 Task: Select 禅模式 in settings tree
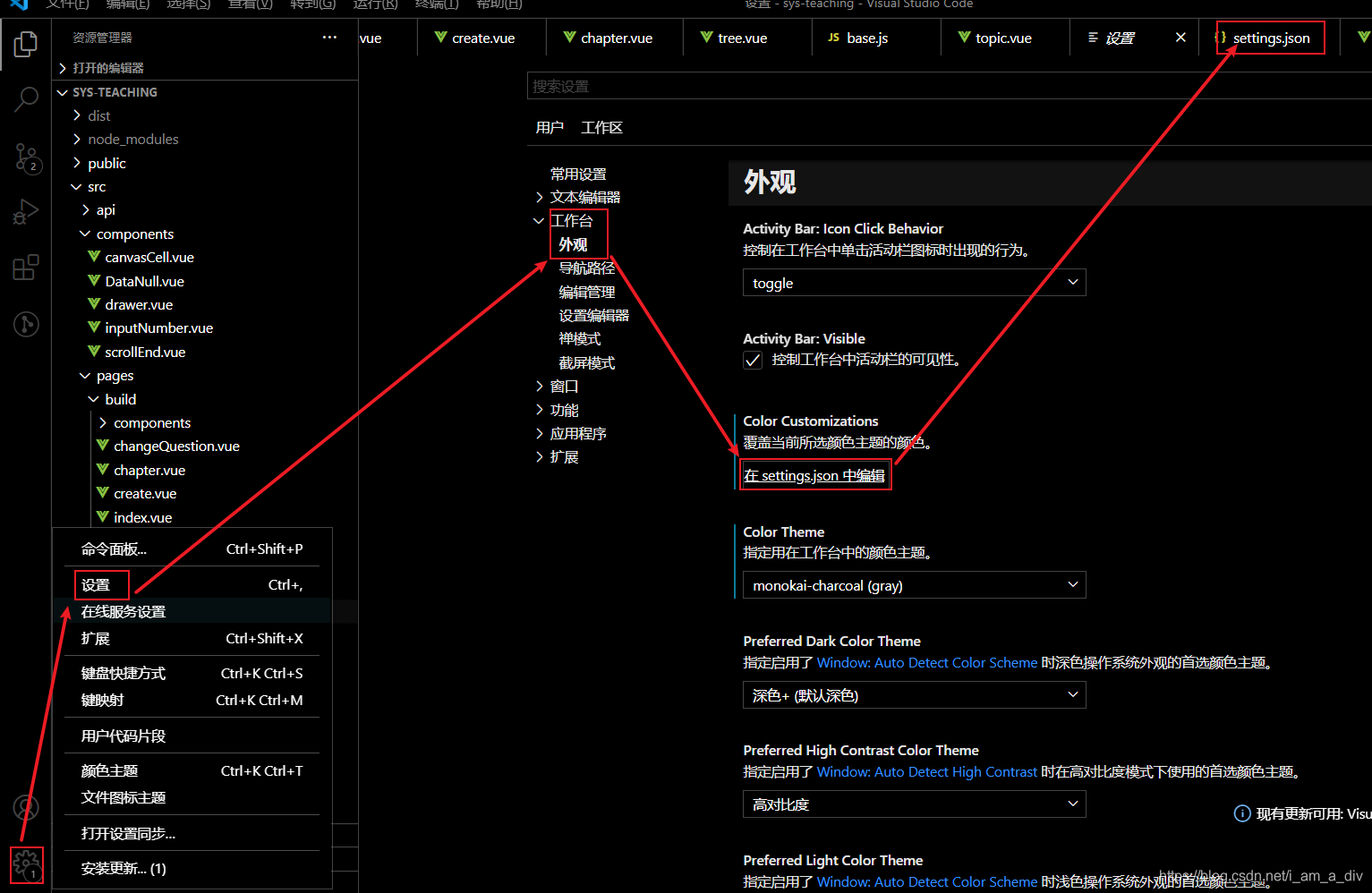click(580, 338)
